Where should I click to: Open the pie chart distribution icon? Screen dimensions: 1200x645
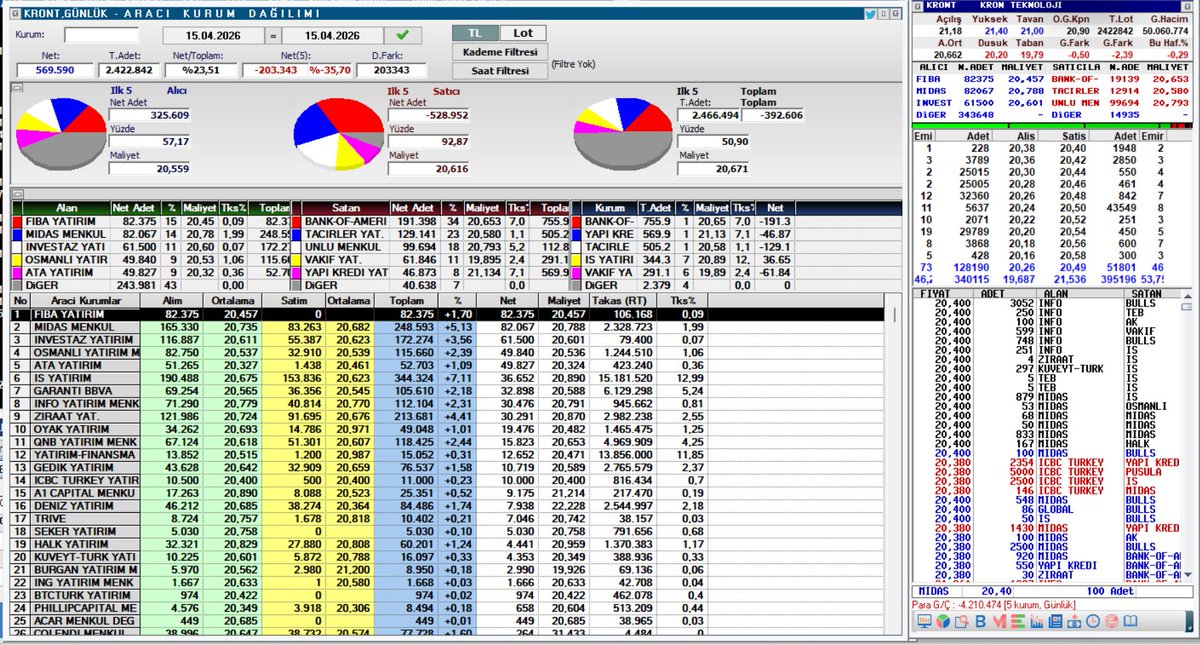click(943, 622)
